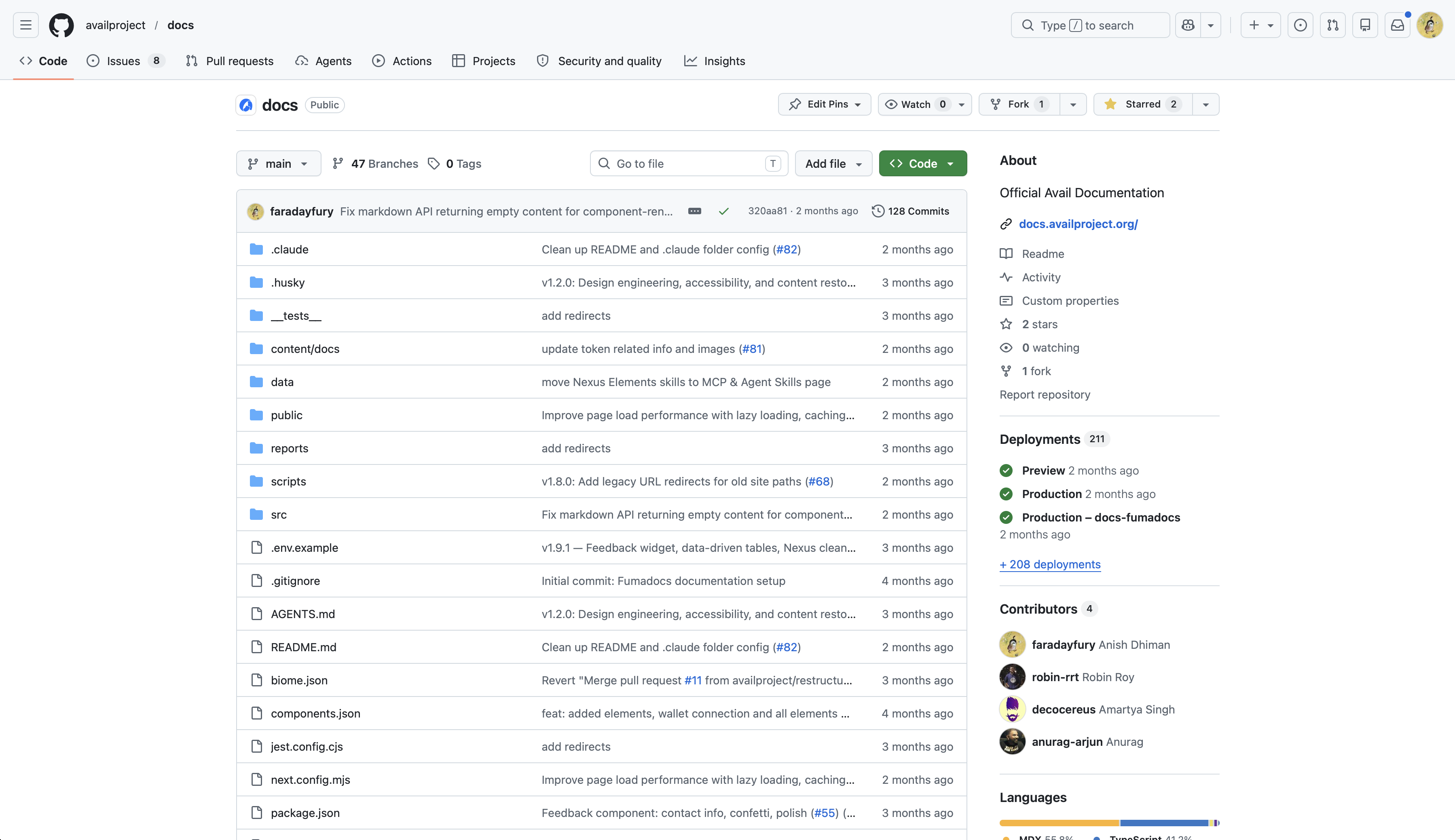This screenshot has height=840, width=1455.
Task: Click the Type / to search box
Action: coord(1090,25)
